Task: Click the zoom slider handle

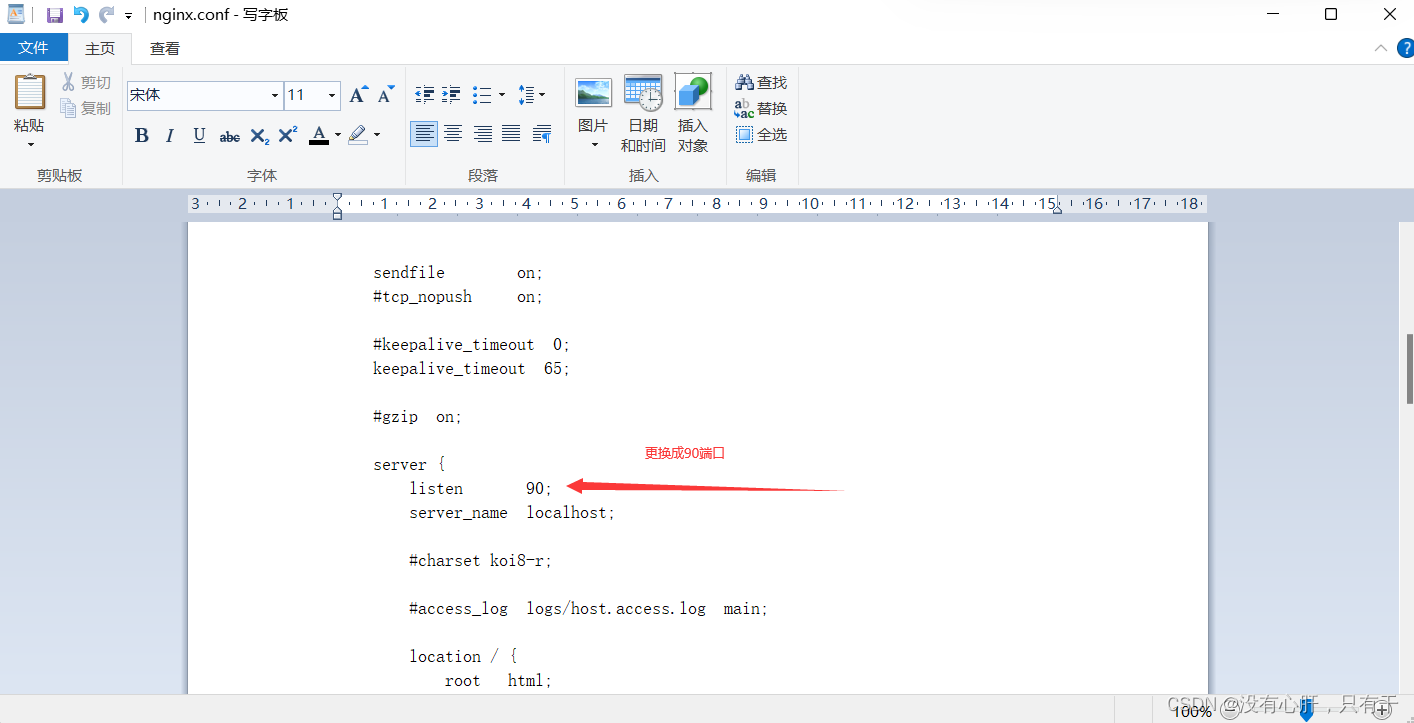Action: pyautogui.click(x=1306, y=711)
